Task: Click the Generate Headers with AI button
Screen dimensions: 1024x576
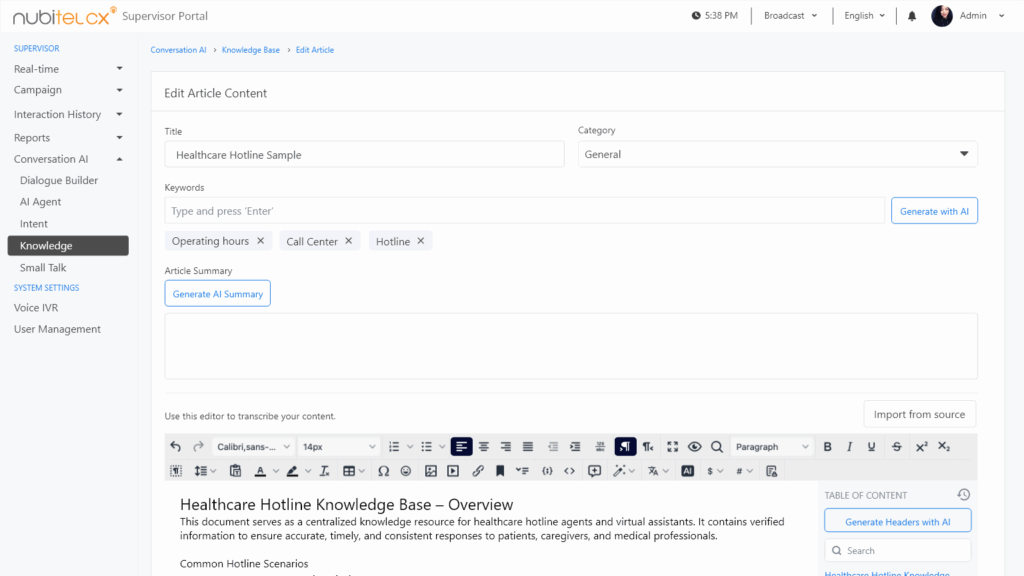Action: tap(897, 520)
